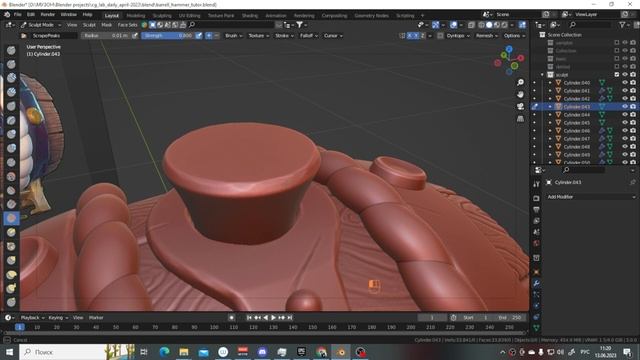Viewport: 640px width, 360px height.
Task: Open the modifier wrench properties tab
Action: [536, 283]
